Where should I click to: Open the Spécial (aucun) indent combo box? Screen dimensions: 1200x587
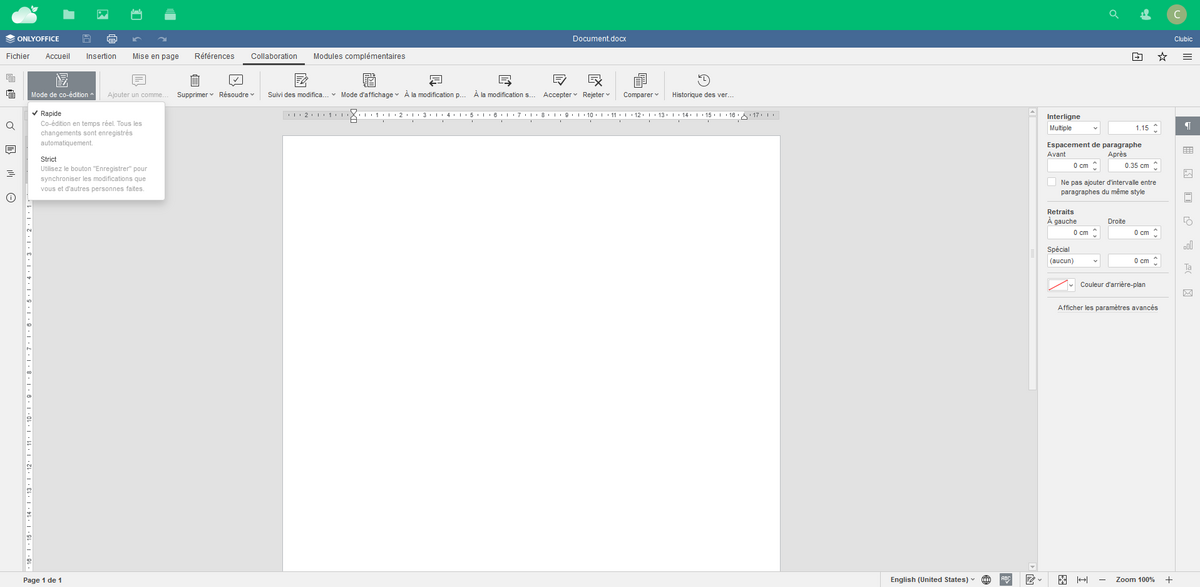tap(1073, 260)
